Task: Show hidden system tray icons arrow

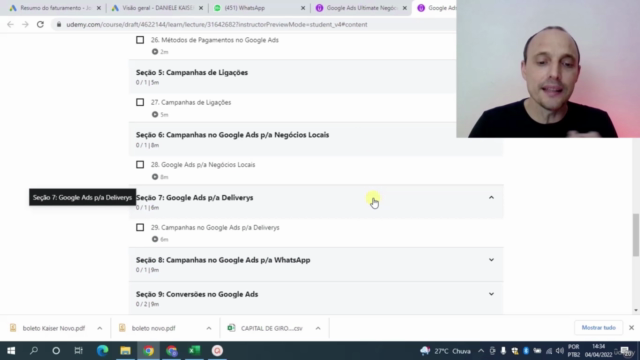Action: (481, 351)
